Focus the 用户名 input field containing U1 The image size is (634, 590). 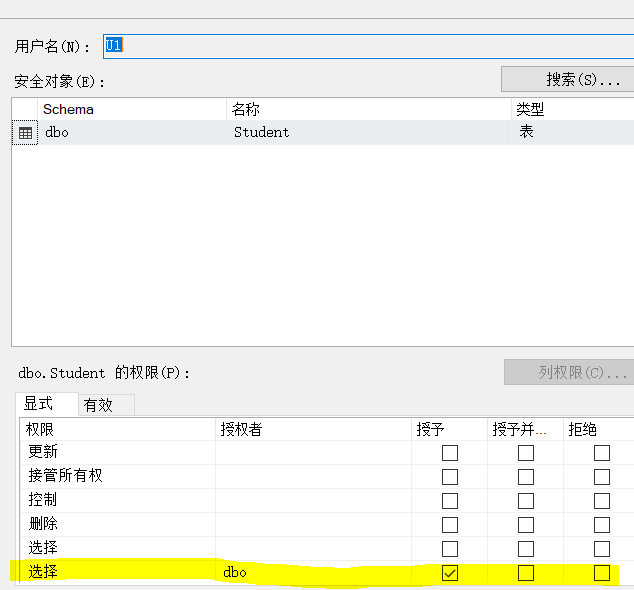368,46
